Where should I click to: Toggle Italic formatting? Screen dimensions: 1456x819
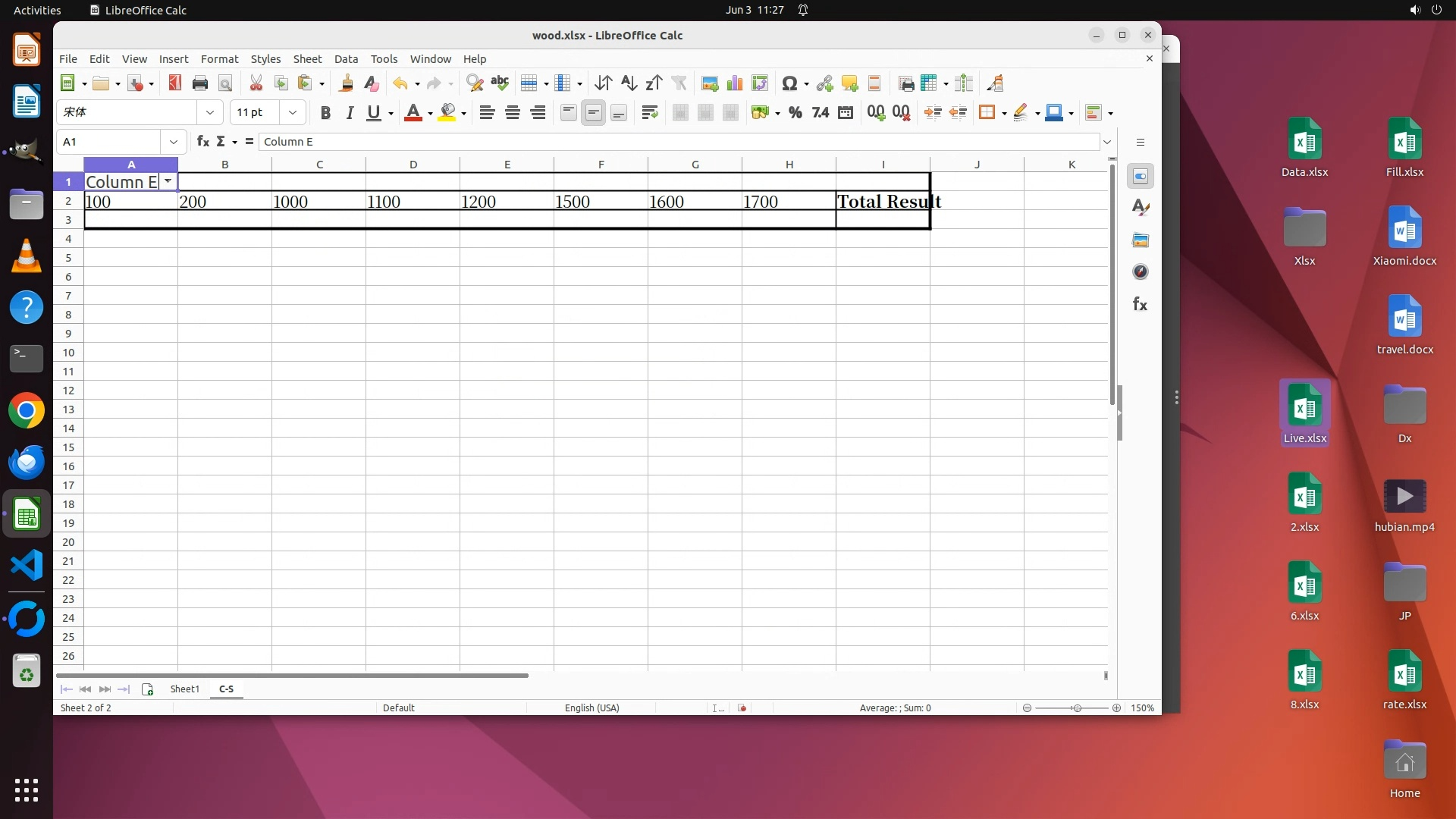pyautogui.click(x=350, y=113)
